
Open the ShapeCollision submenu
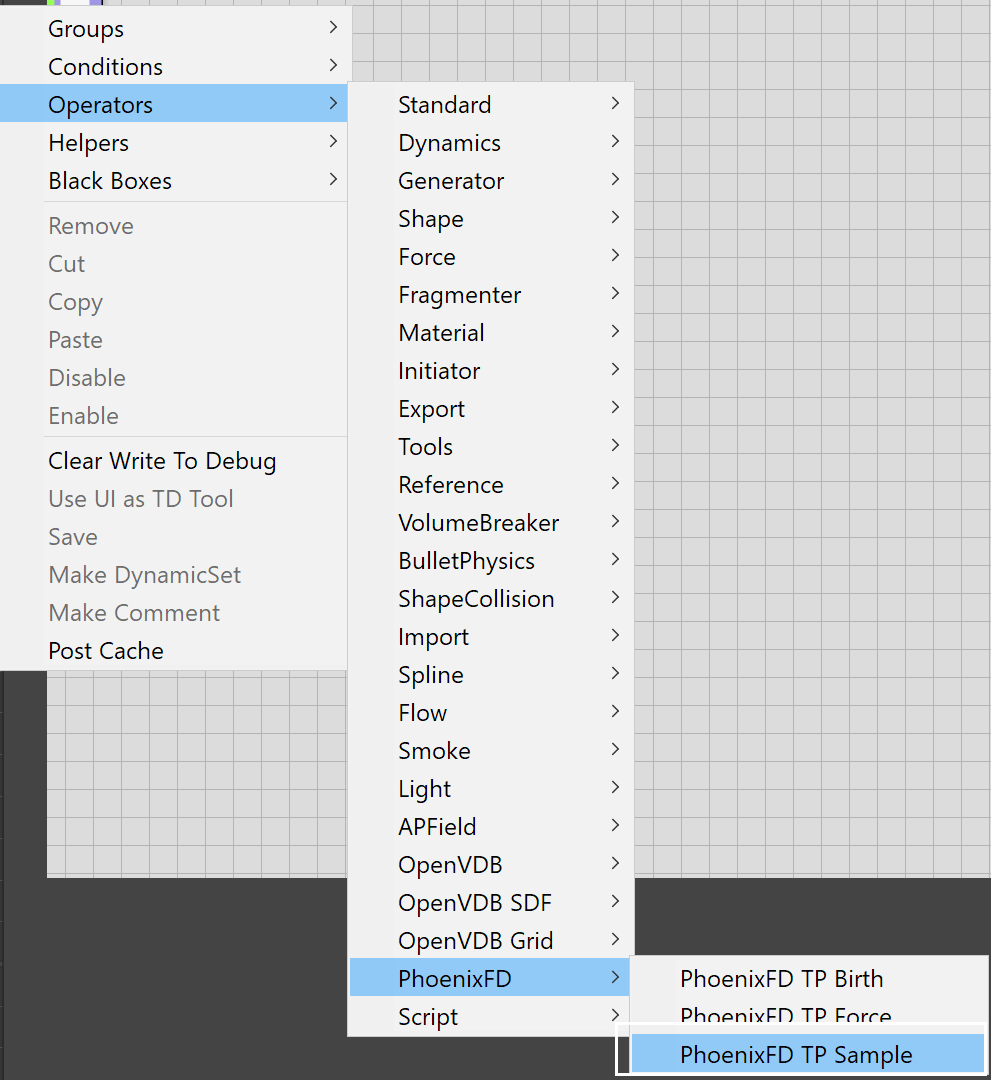pyautogui.click(x=490, y=599)
